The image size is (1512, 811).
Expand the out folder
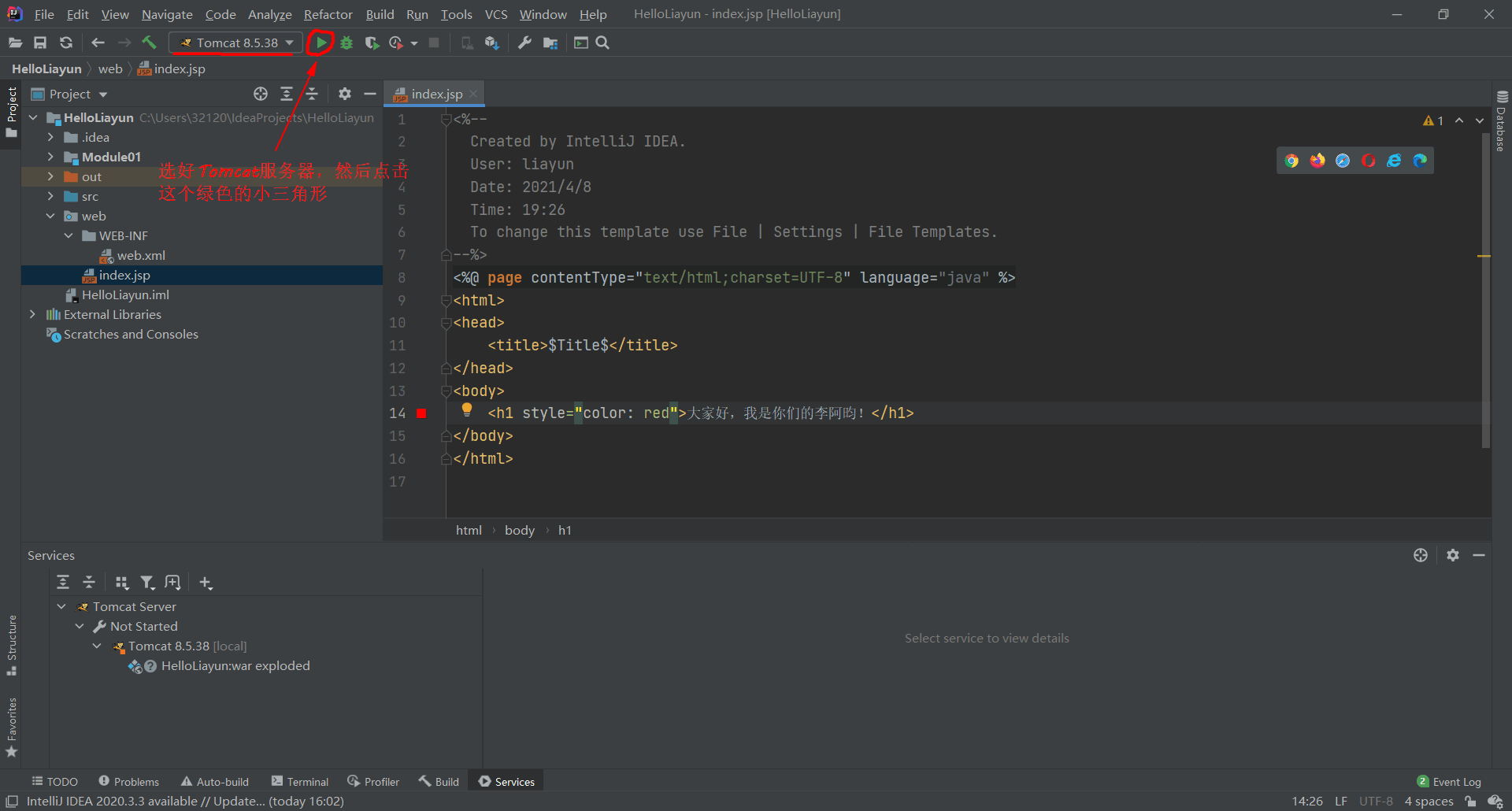(x=50, y=176)
